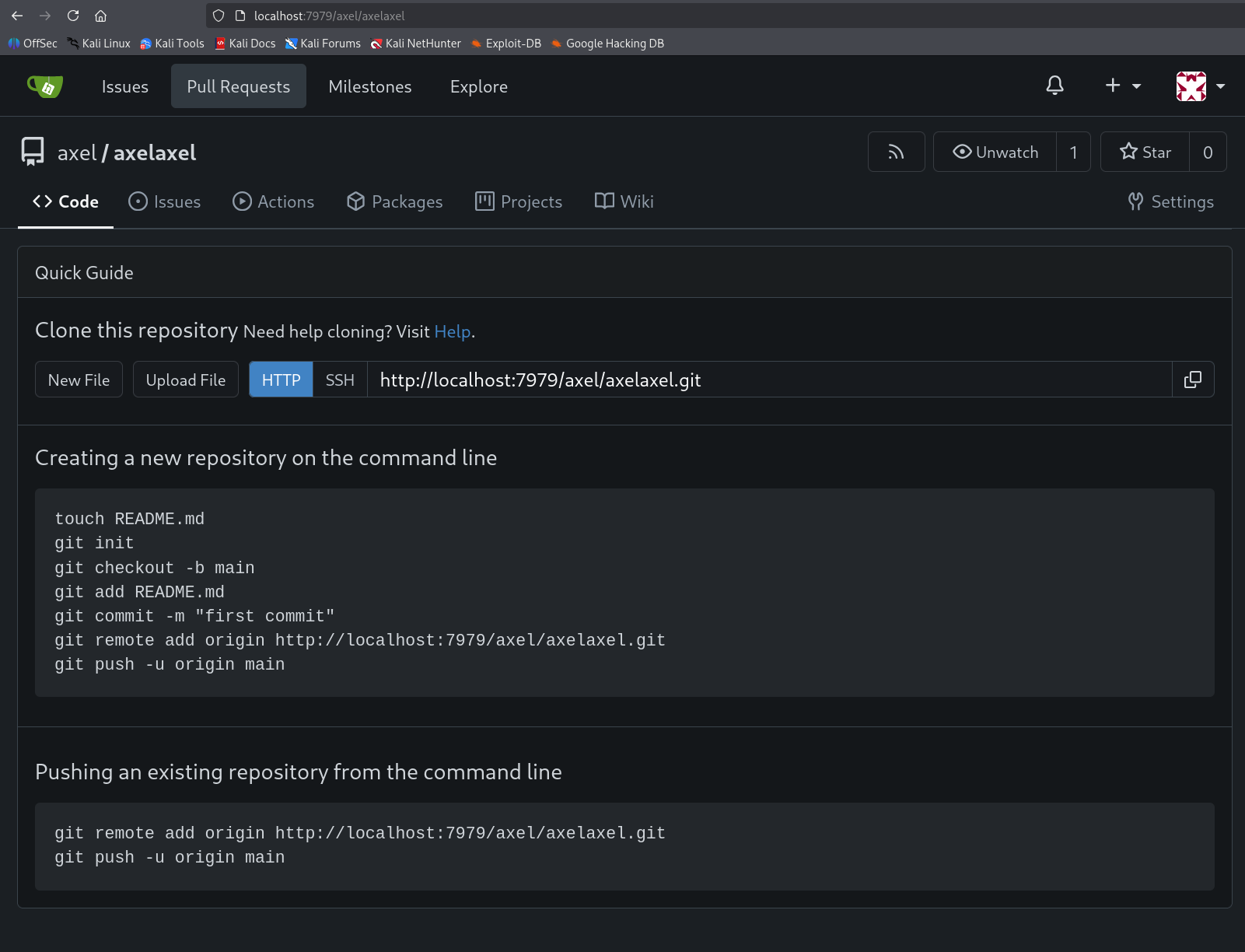The image size is (1245, 952).
Task: Open the Exploit-DB bookmark
Action: coord(505,44)
